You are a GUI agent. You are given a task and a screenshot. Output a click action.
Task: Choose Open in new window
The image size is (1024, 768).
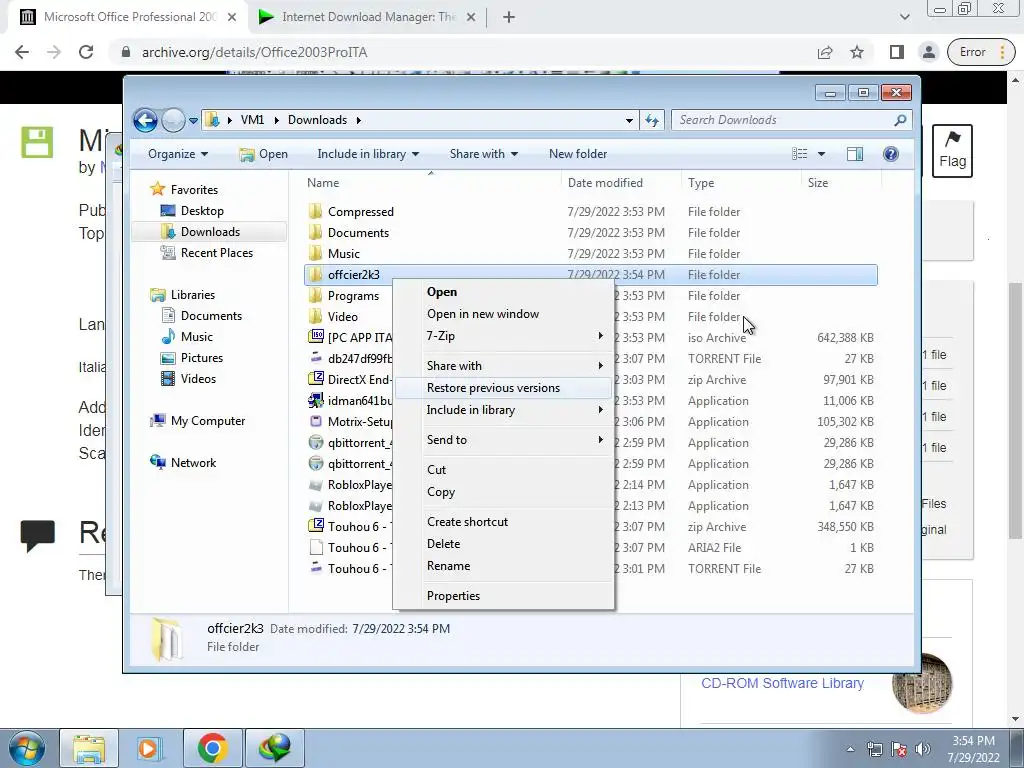coord(504,314)
